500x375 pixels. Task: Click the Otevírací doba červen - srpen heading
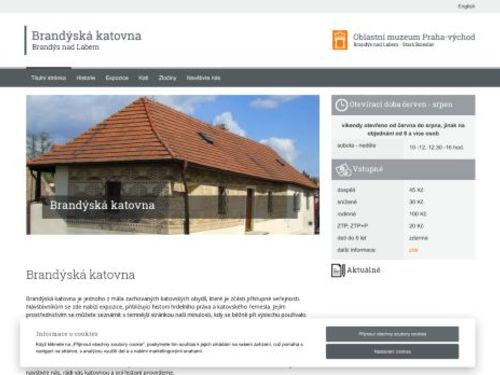[x=401, y=105]
